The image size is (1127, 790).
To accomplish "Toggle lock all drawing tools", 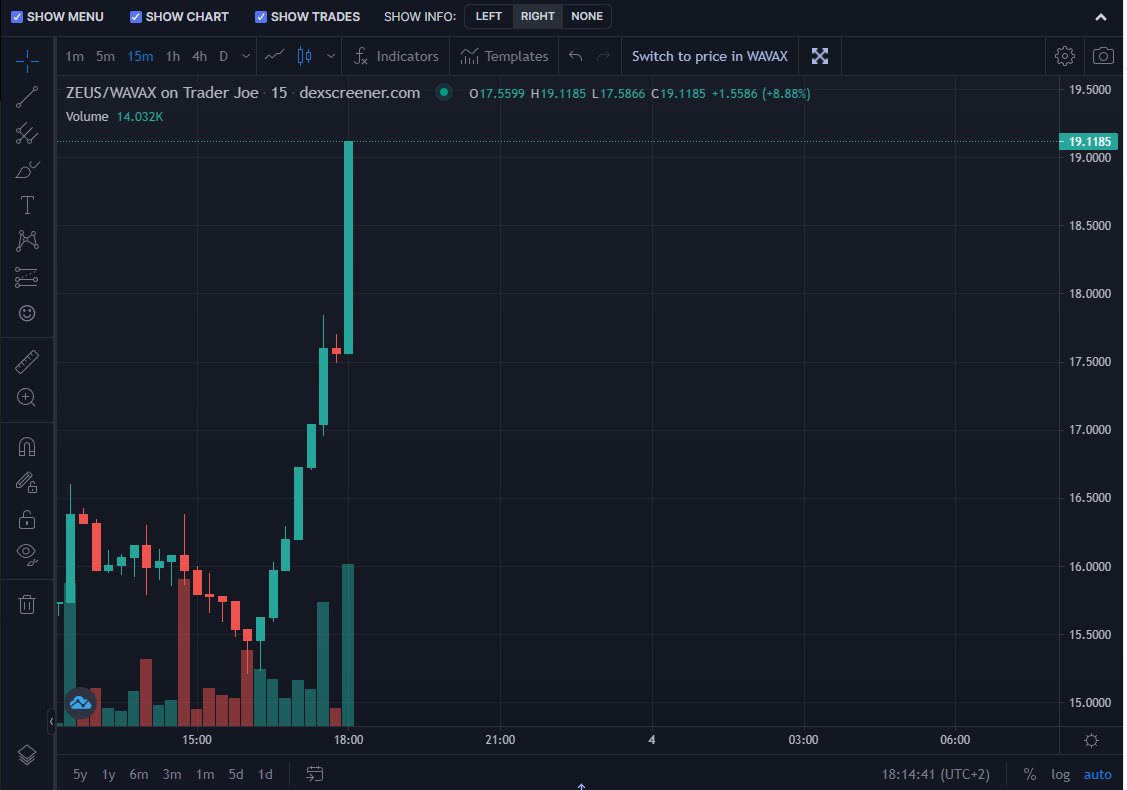I will pos(27,519).
